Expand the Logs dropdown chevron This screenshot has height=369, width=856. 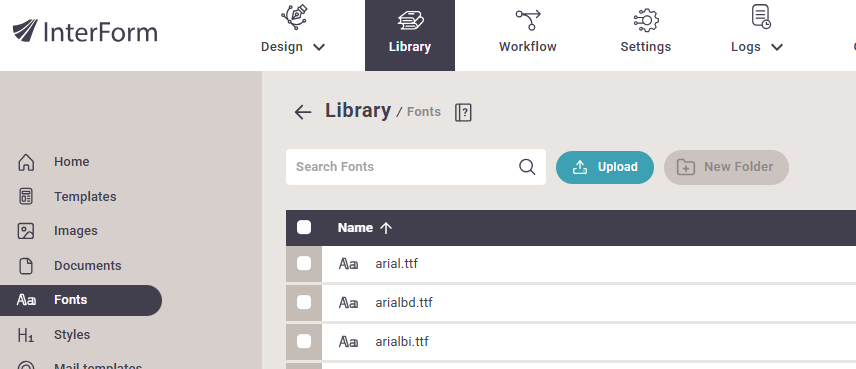777,47
